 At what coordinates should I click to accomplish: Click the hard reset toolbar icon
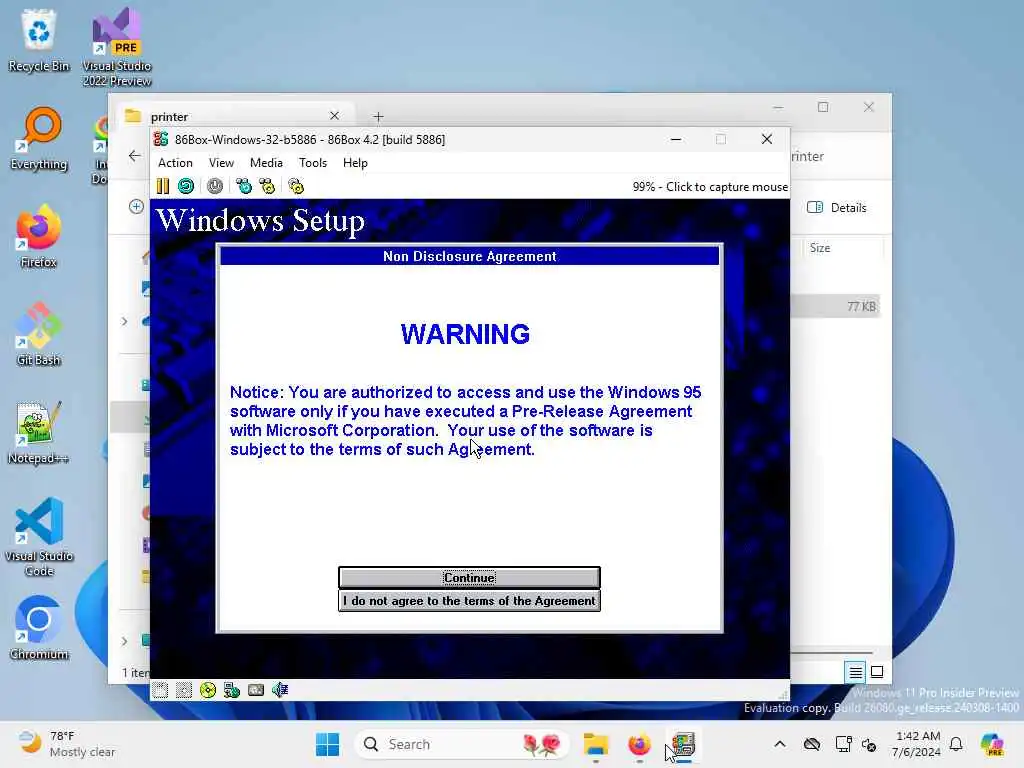(x=186, y=187)
